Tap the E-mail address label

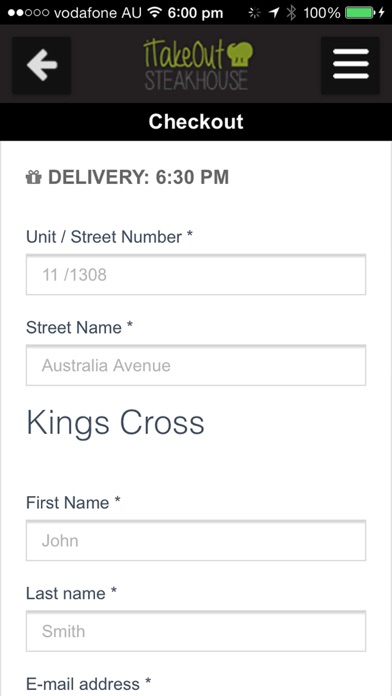(x=88, y=684)
